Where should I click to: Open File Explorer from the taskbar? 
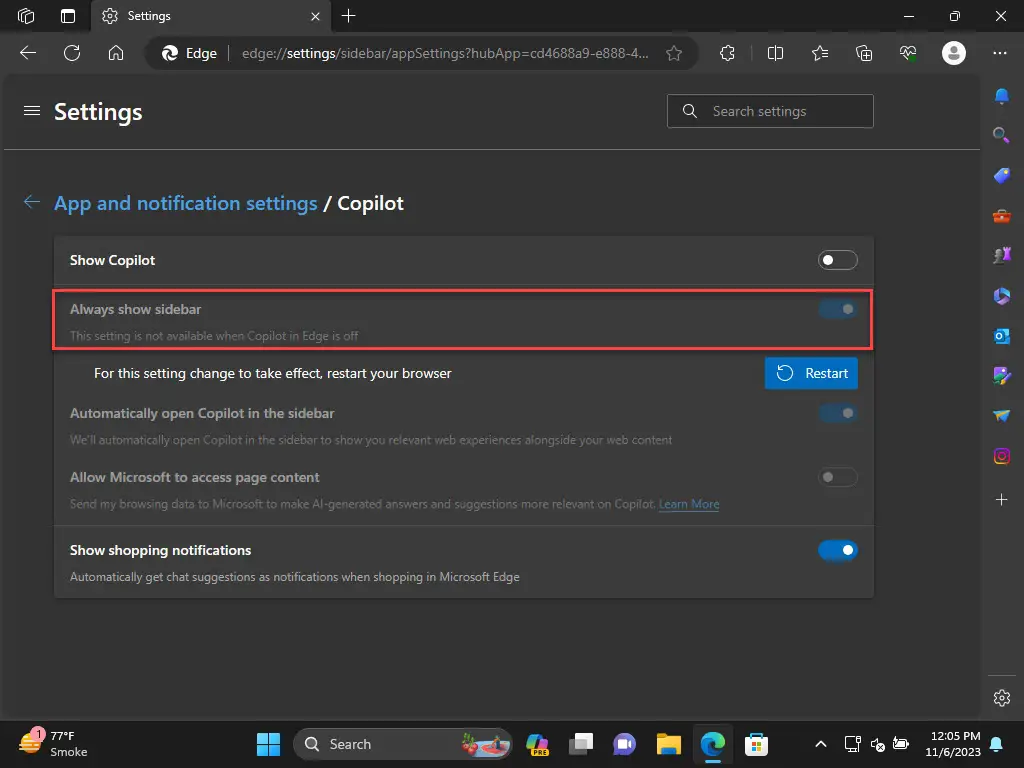tap(668, 744)
